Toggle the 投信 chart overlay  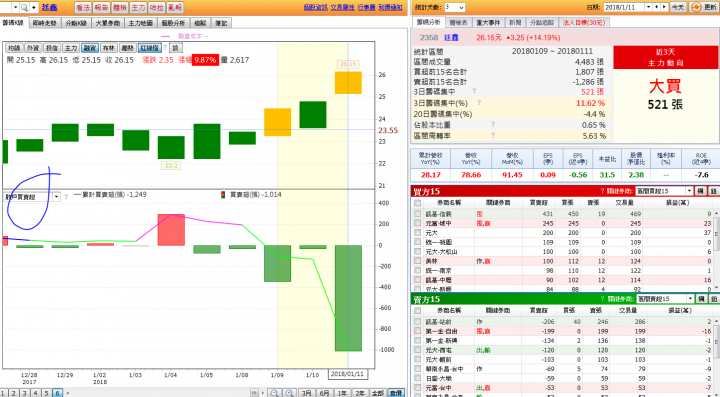pos(51,48)
